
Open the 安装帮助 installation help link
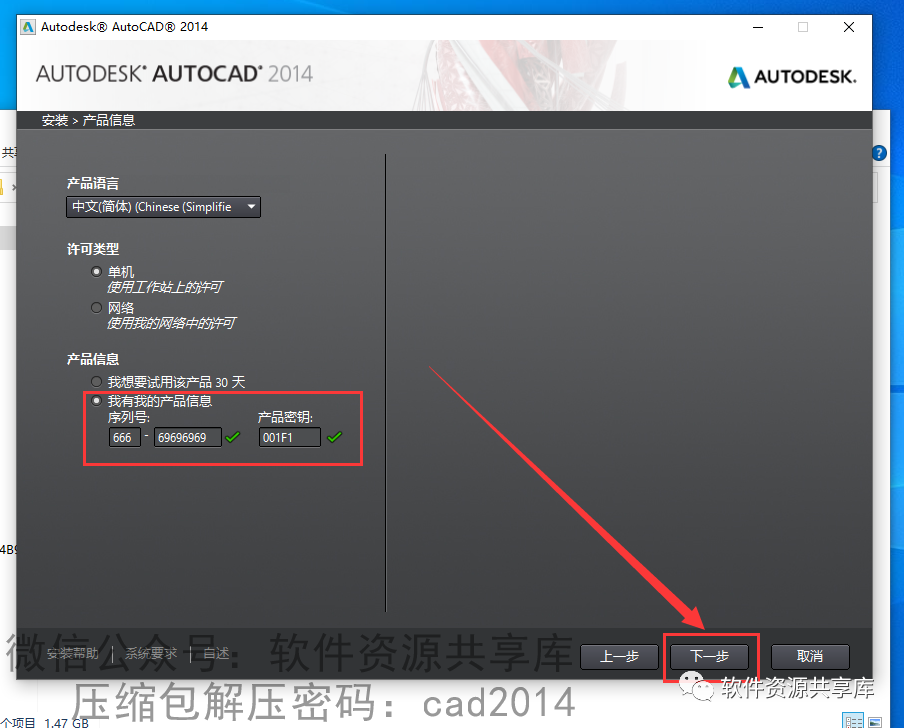point(73,654)
